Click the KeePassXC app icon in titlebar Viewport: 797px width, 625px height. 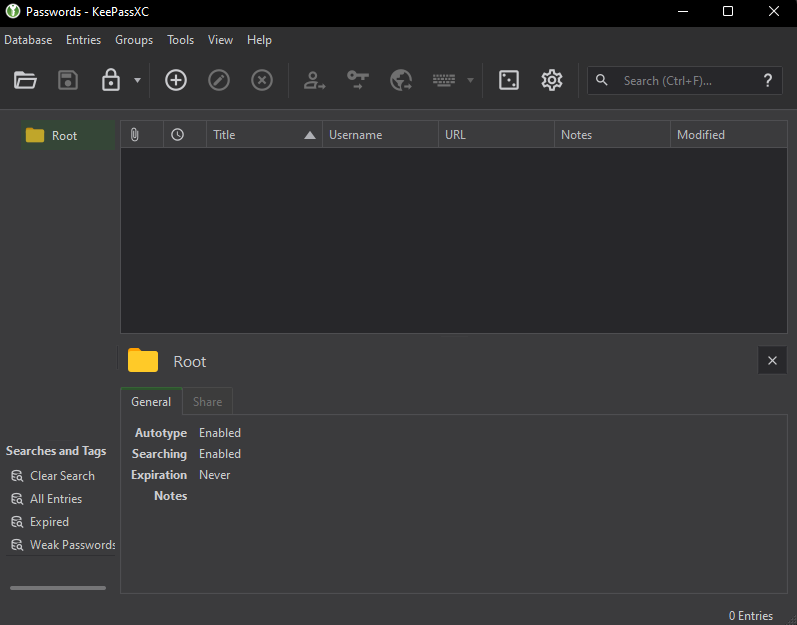tap(13, 11)
